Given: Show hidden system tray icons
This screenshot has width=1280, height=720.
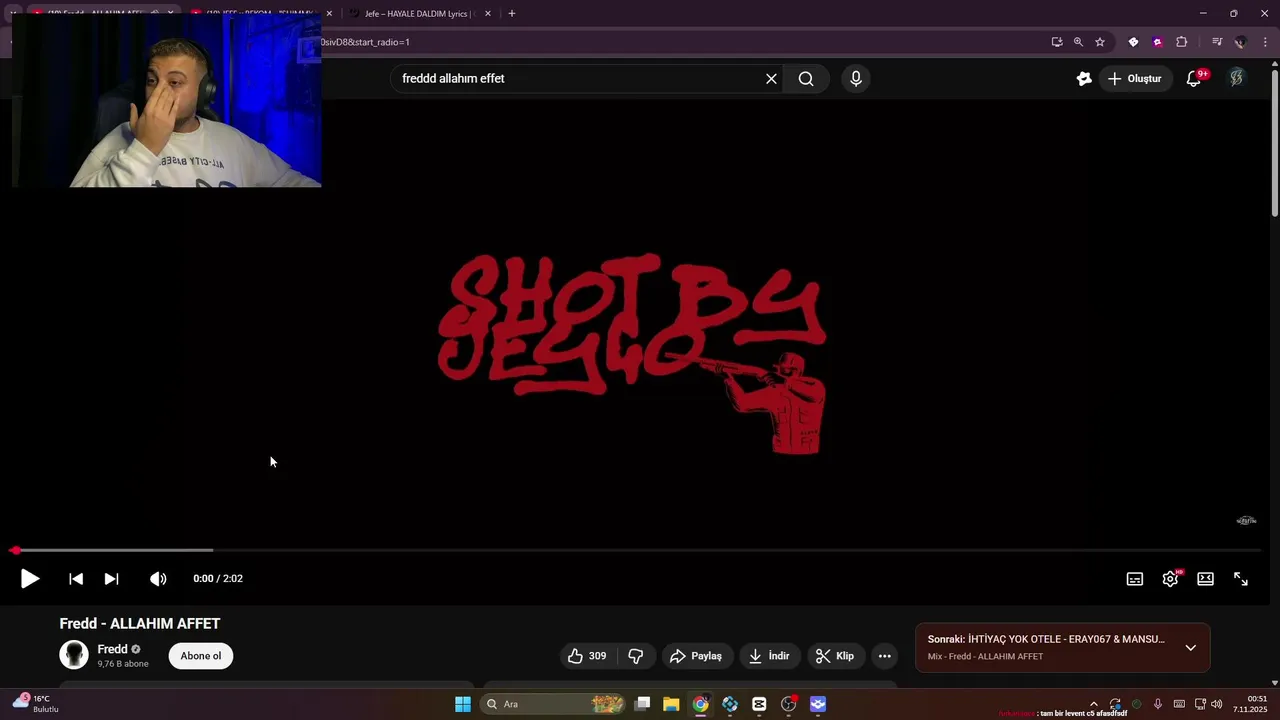Looking at the screenshot, I should tap(1093, 704).
